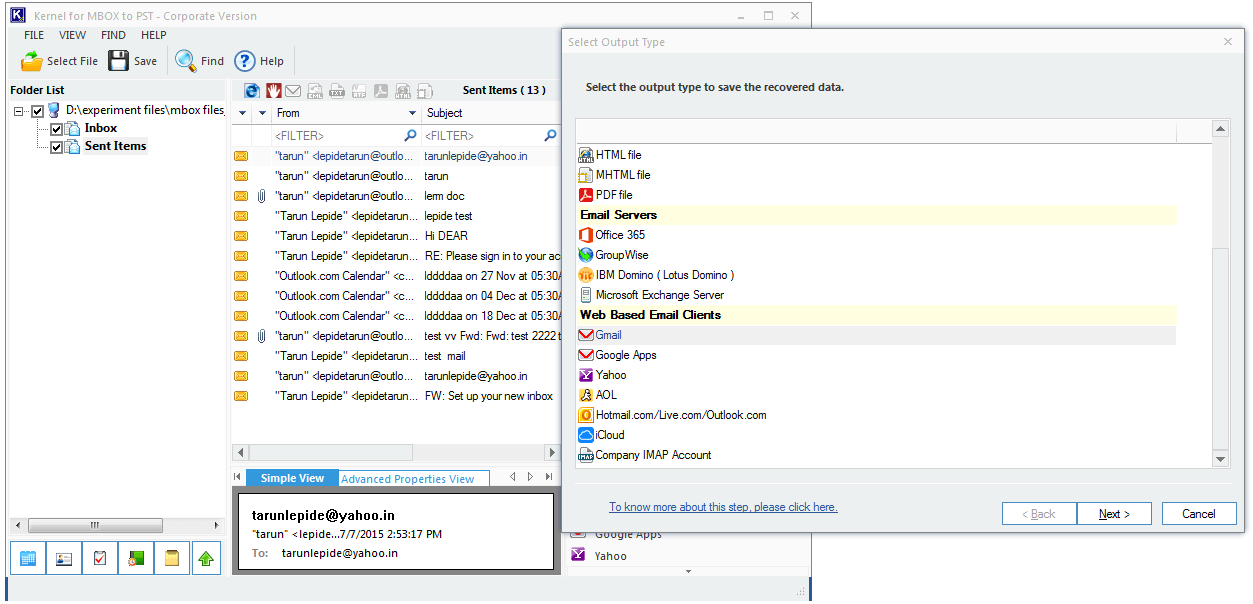
Task: Click the Cancel button in dialog
Action: (x=1199, y=514)
